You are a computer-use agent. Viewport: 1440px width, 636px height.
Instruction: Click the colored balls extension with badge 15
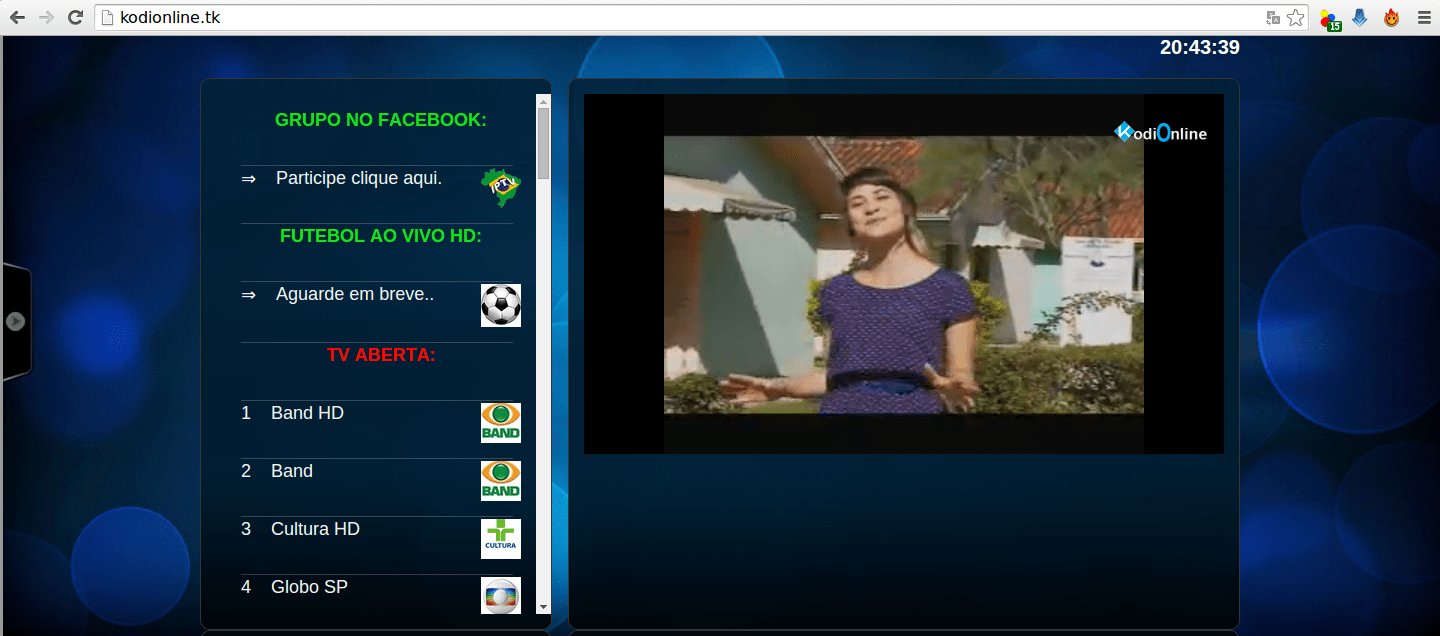(1329, 18)
